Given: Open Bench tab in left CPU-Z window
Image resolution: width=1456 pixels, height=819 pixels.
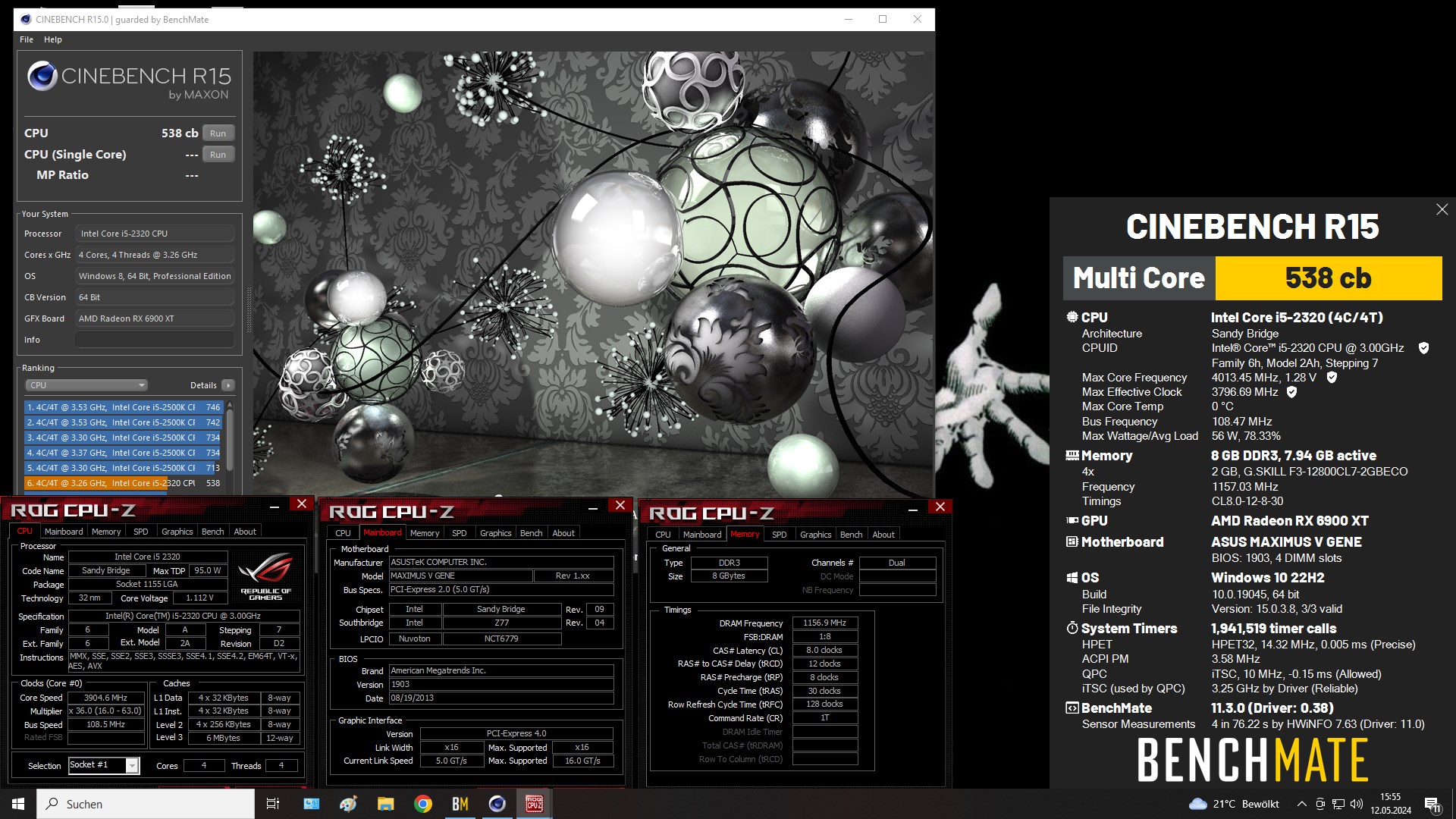Looking at the screenshot, I should pyautogui.click(x=213, y=532).
